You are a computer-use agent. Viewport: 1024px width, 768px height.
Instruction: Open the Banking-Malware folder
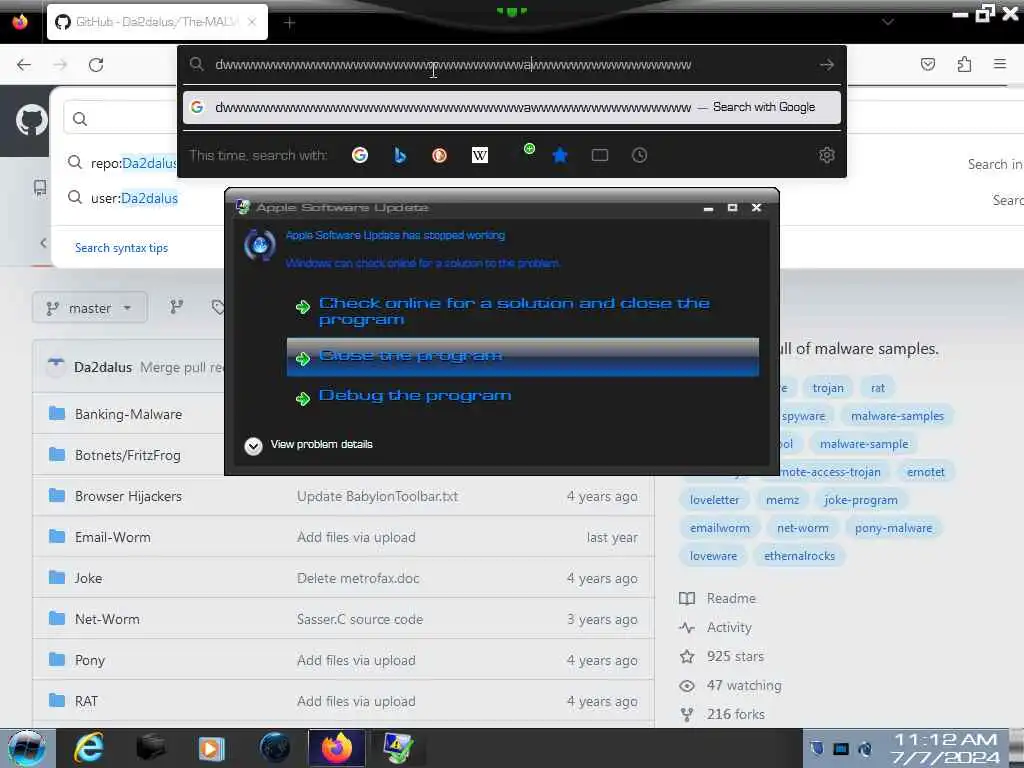pyautogui.click(x=128, y=414)
